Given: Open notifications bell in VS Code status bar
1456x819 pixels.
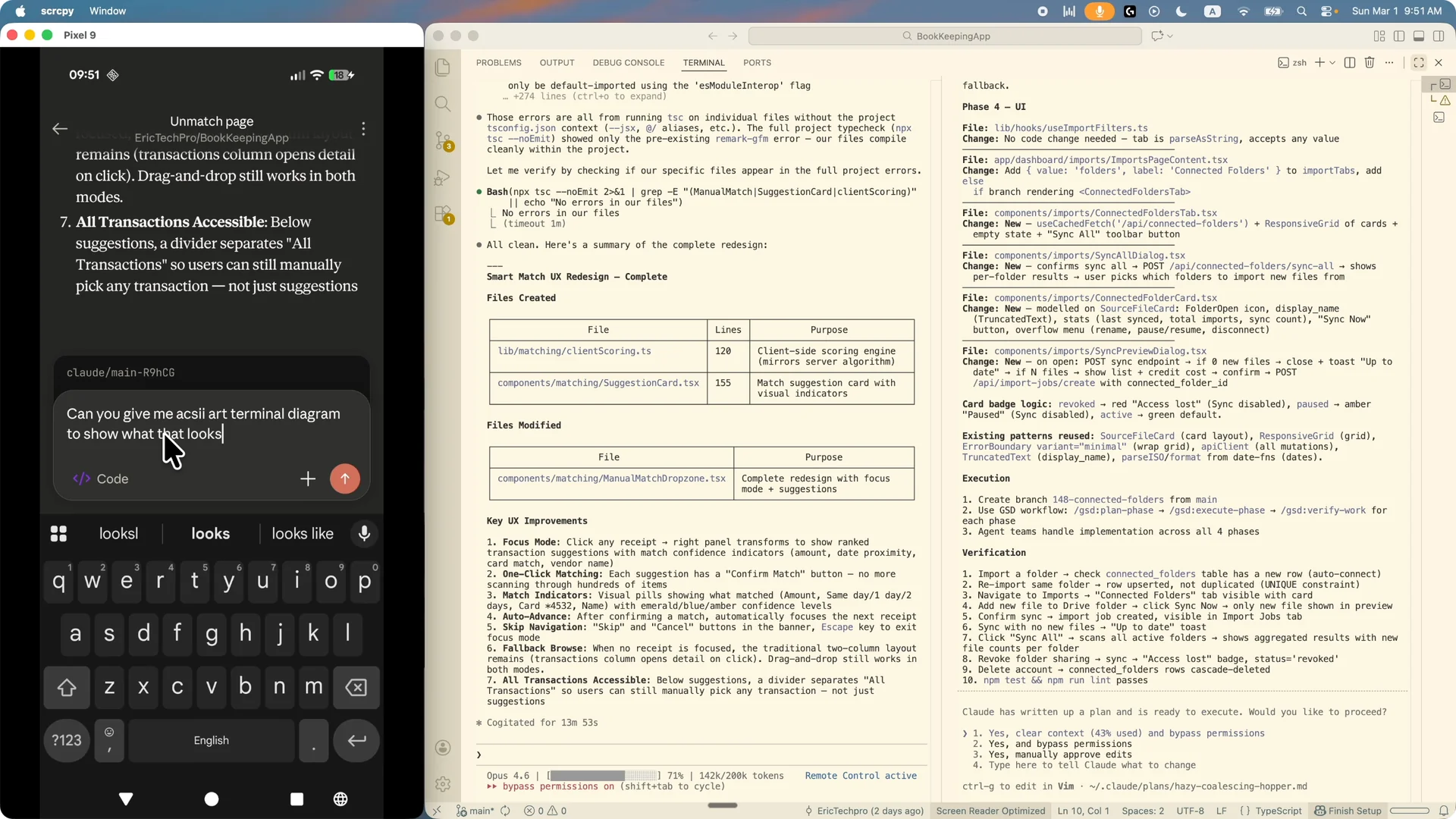Looking at the screenshot, I should pyautogui.click(x=1444, y=811).
